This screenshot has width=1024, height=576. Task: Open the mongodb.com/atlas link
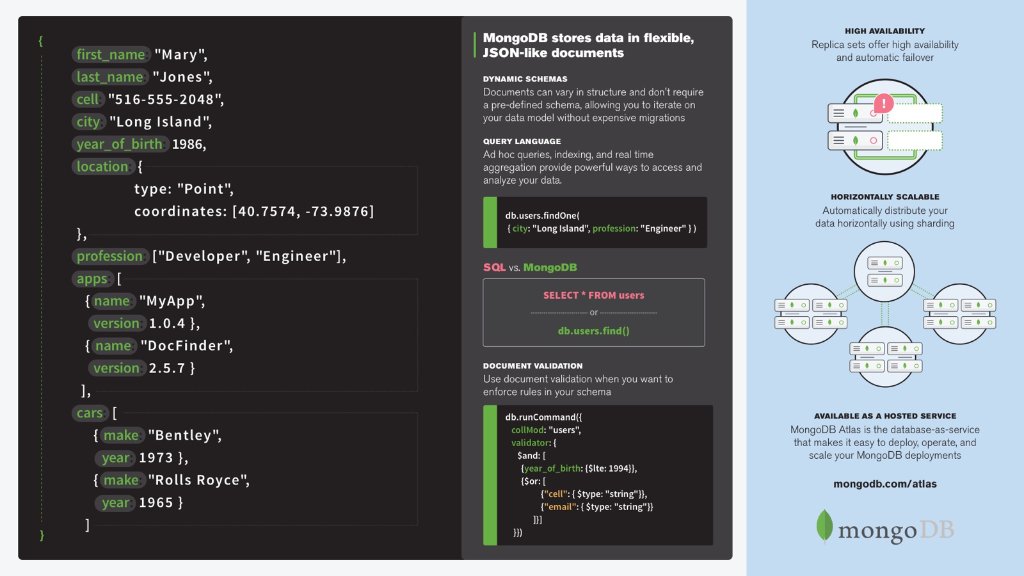(885, 484)
